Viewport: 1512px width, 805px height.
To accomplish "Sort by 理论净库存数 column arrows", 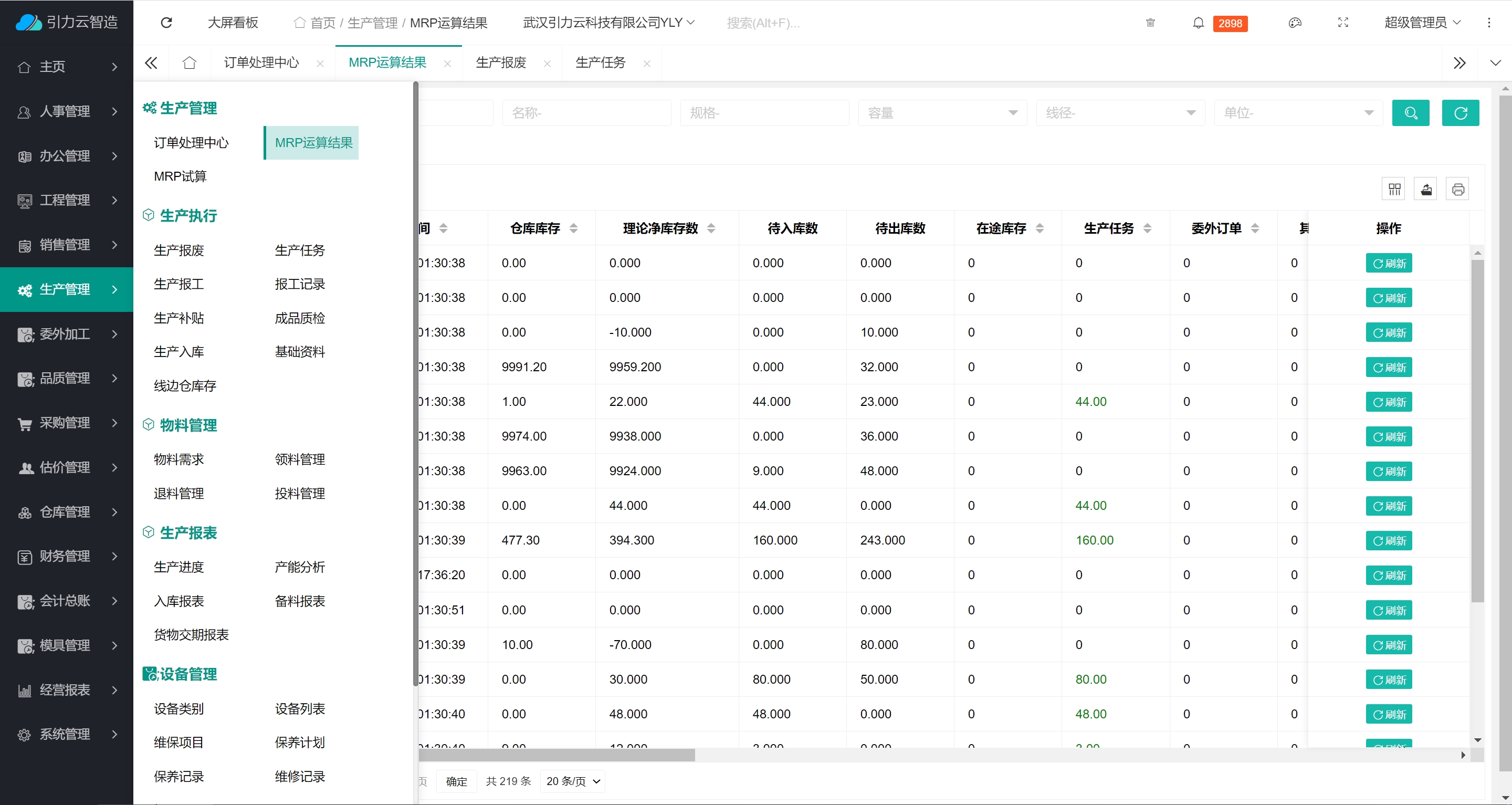I will click(x=711, y=228).
